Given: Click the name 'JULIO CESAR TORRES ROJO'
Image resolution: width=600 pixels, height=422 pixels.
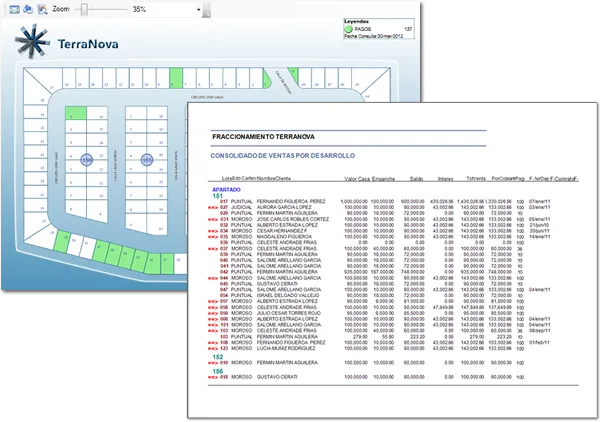Looking at the screenshot, I should (x=289, y=313).
